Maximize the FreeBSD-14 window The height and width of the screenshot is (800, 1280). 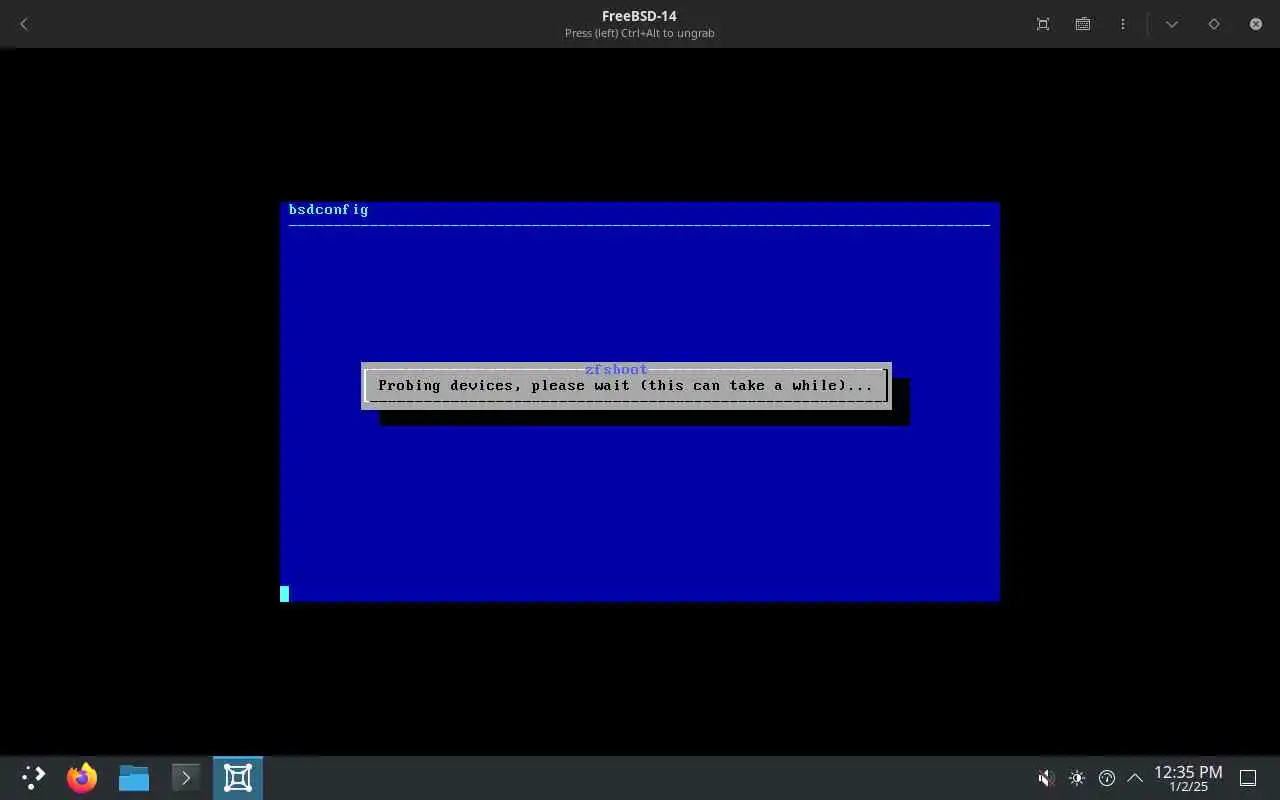(1214, 24)
